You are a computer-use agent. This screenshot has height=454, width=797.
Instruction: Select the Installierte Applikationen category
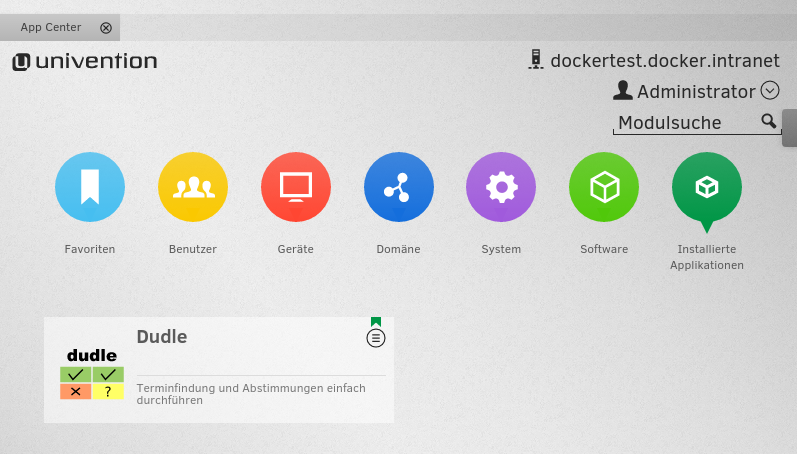pos(707,187)
